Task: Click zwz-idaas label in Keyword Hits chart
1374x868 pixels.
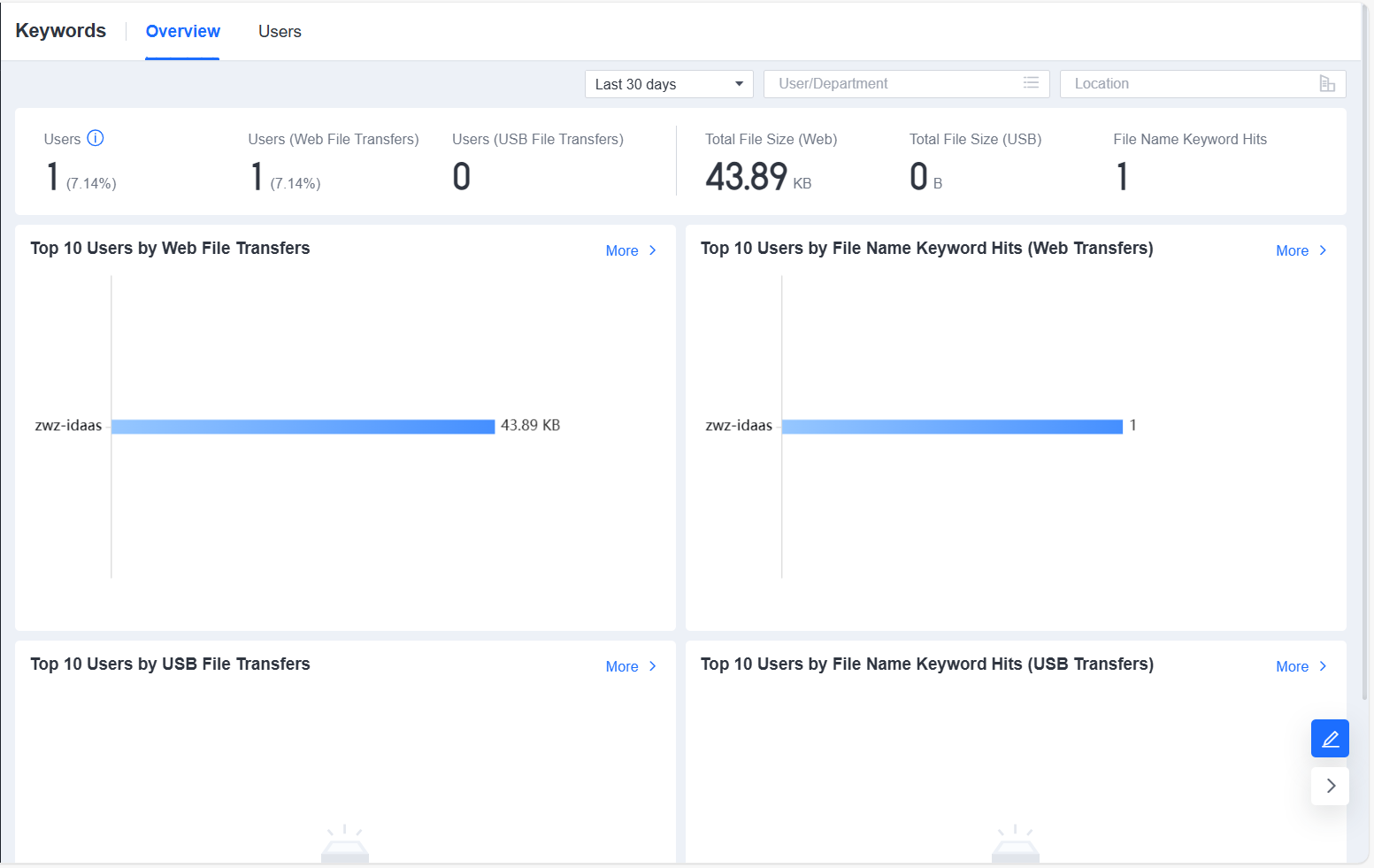Action: coord(739,426)
